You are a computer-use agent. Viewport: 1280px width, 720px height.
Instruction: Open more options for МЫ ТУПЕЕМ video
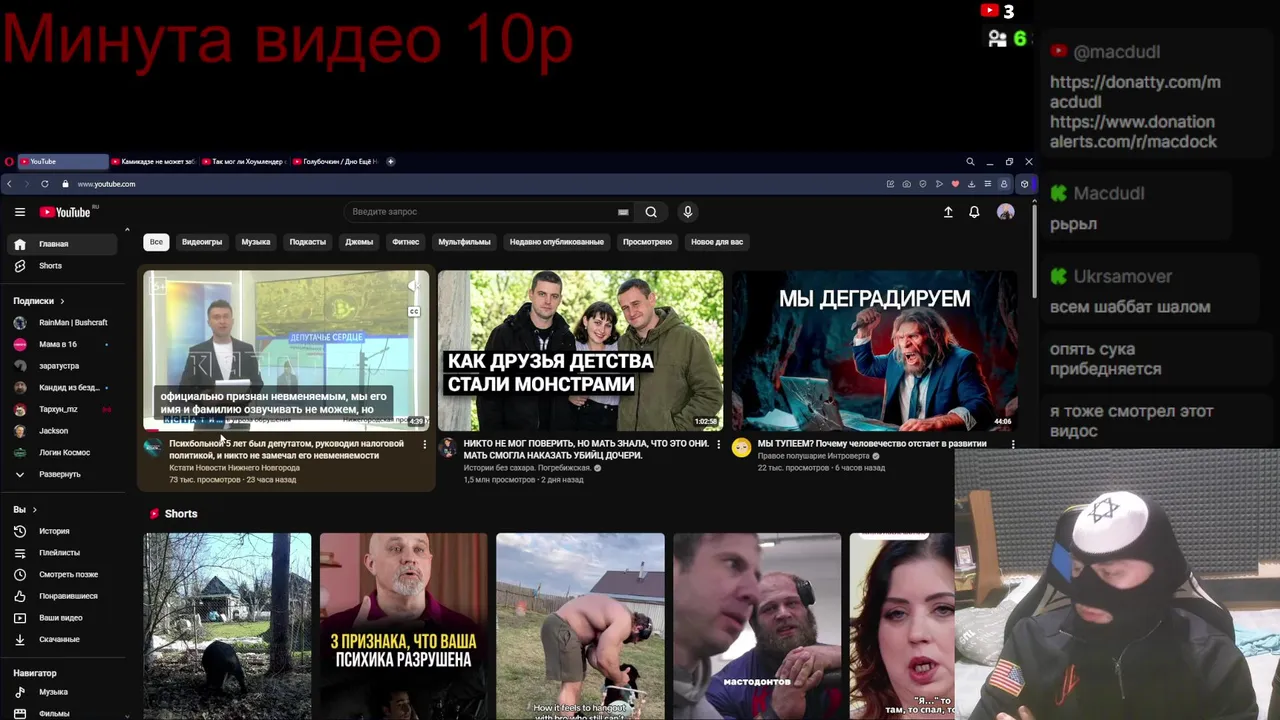(x=1013, y=444)
